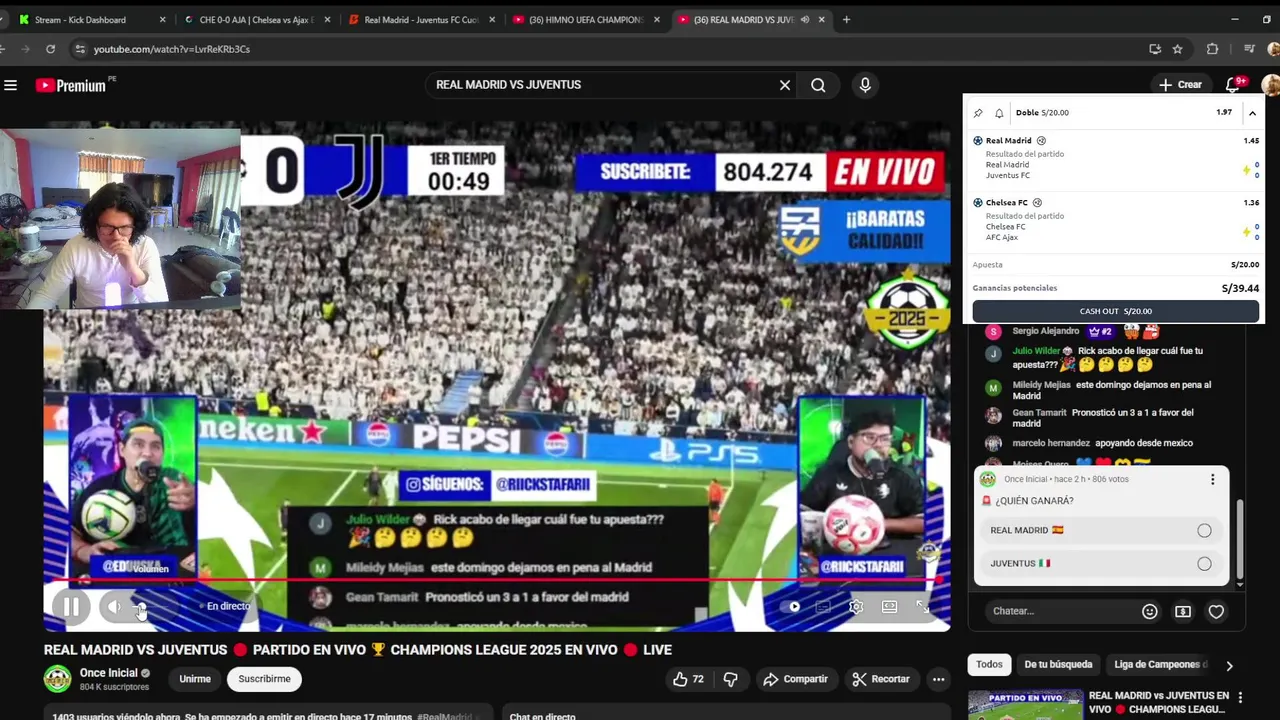Open video settings gear

point(856,606)
